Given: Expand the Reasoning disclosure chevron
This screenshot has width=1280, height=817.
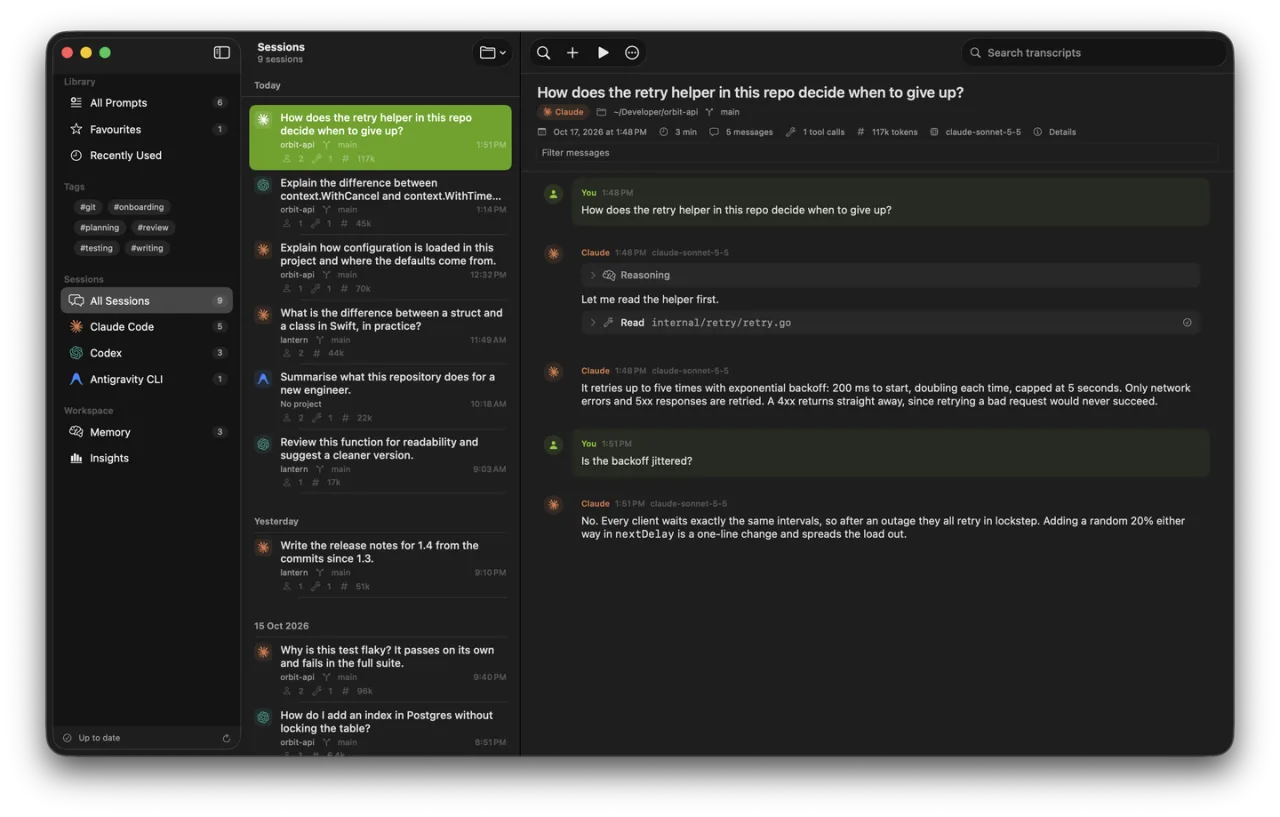Looking at the screenshot, I should click(x=592, y=275).
